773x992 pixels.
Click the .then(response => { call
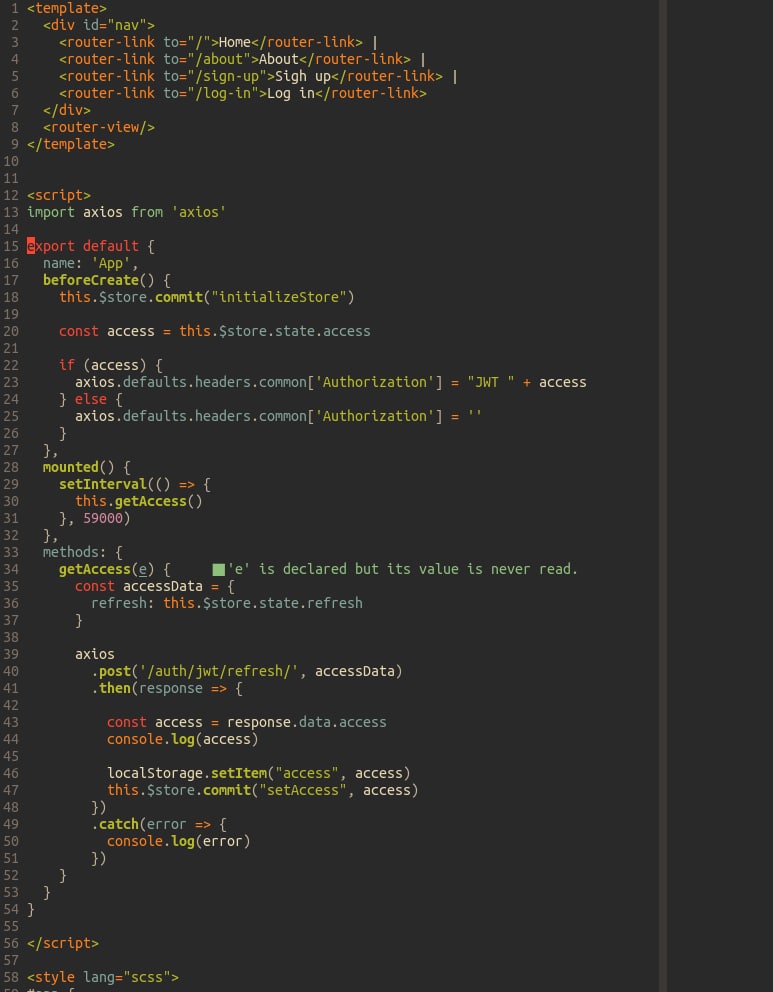coord(166,688)
